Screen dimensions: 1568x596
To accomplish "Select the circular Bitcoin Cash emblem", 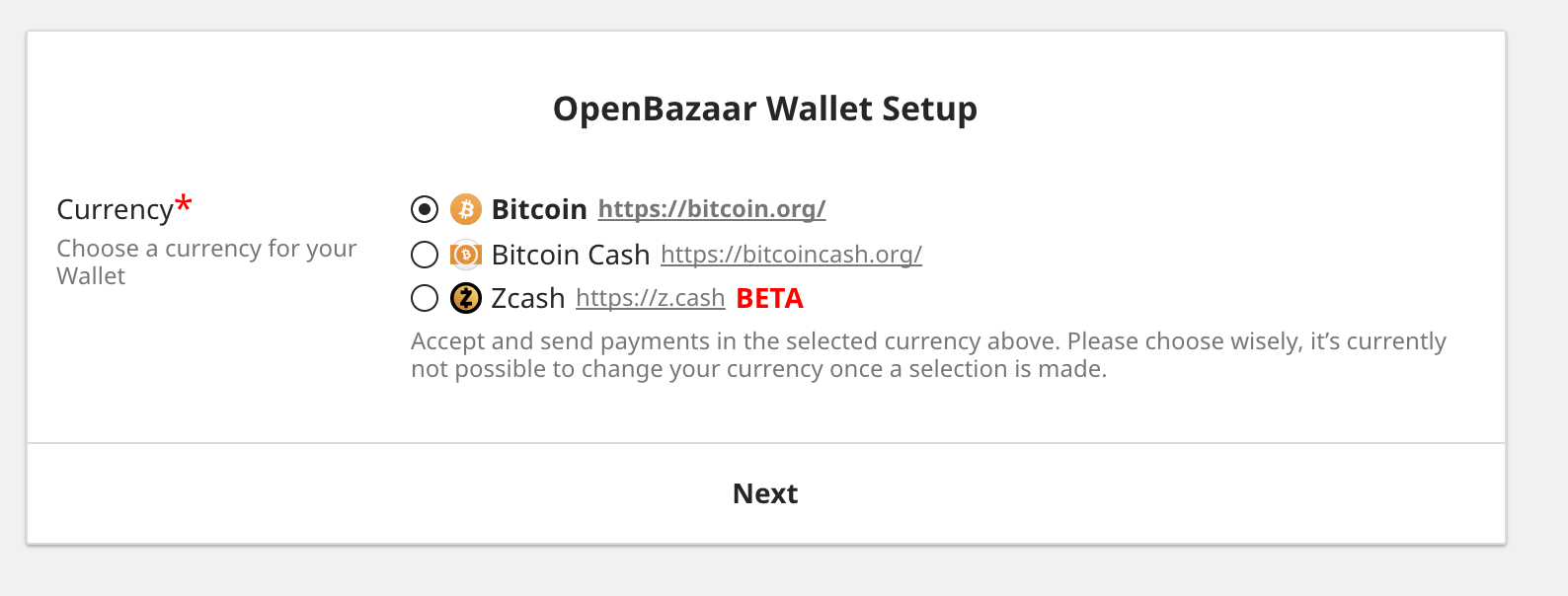I will (x=464, y=255).
